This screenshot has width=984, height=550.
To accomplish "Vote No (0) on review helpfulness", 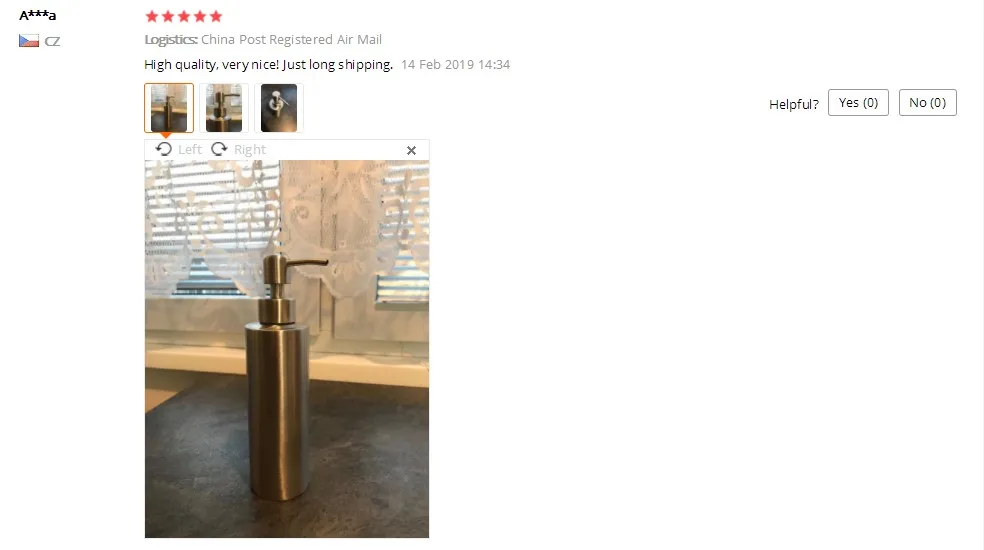I will coord(928,102).
